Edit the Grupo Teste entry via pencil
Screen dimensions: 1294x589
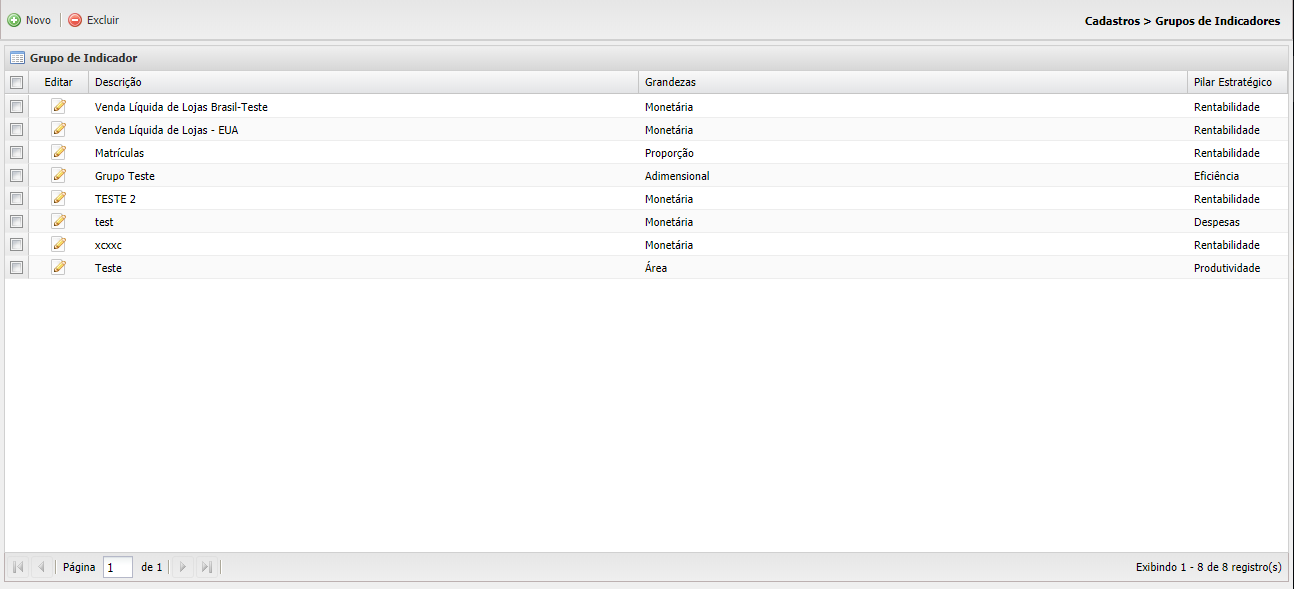coord(59,175)
